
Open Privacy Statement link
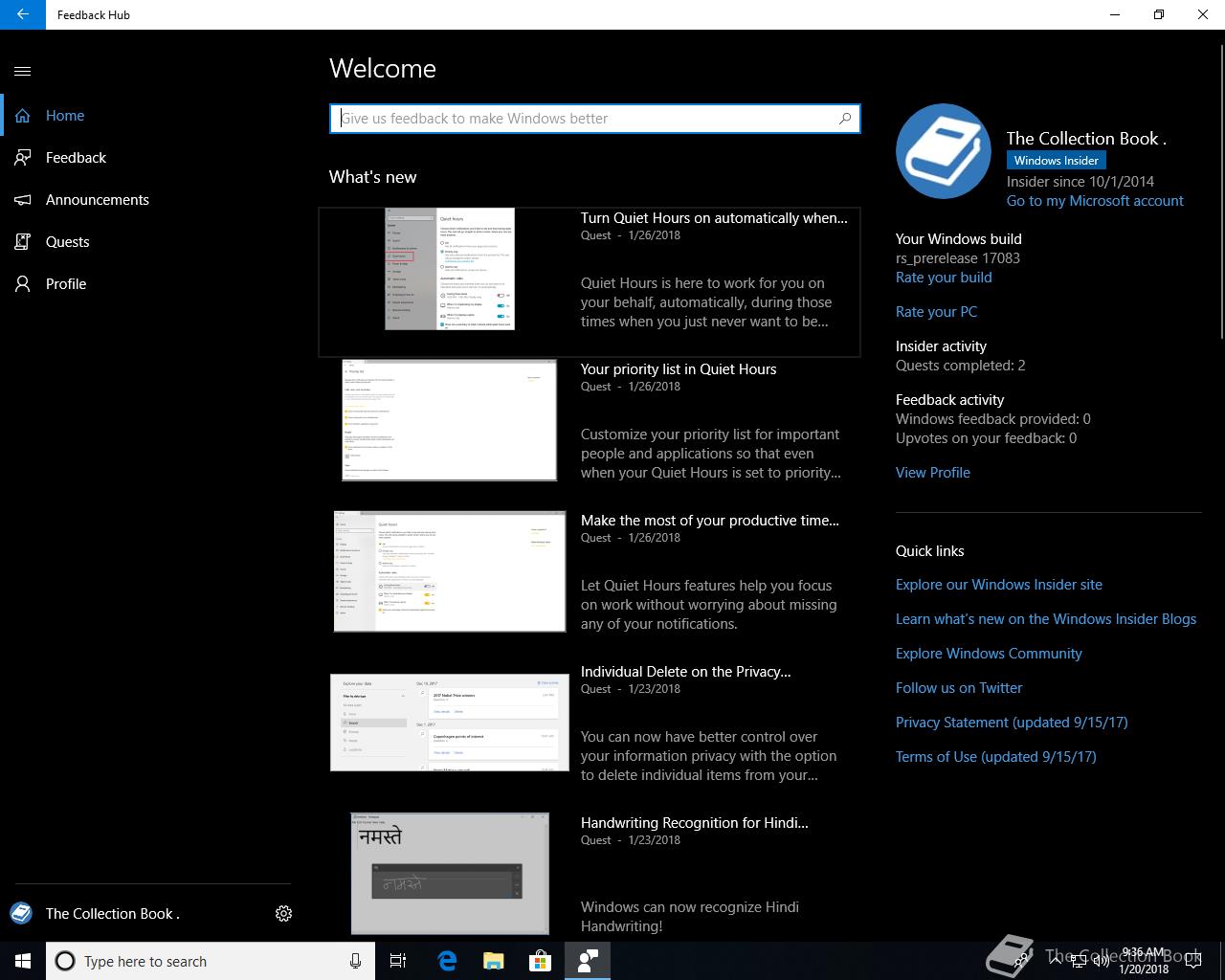click(1012, 723)
